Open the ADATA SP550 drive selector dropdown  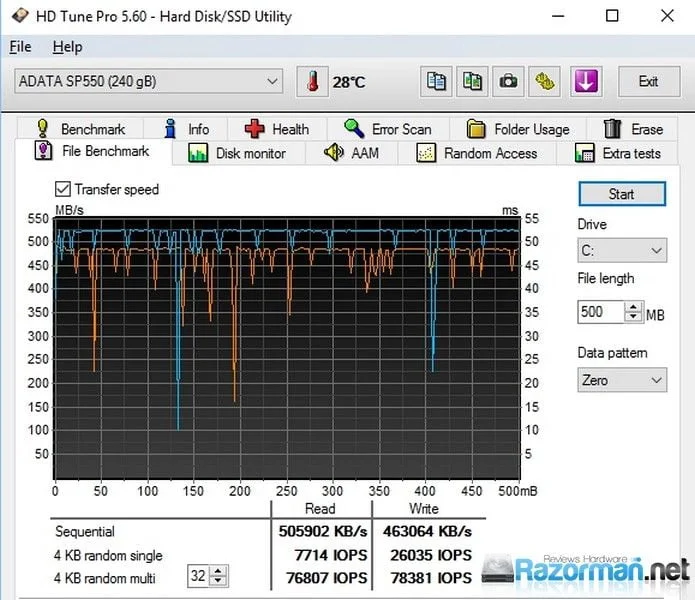point(148,81)
